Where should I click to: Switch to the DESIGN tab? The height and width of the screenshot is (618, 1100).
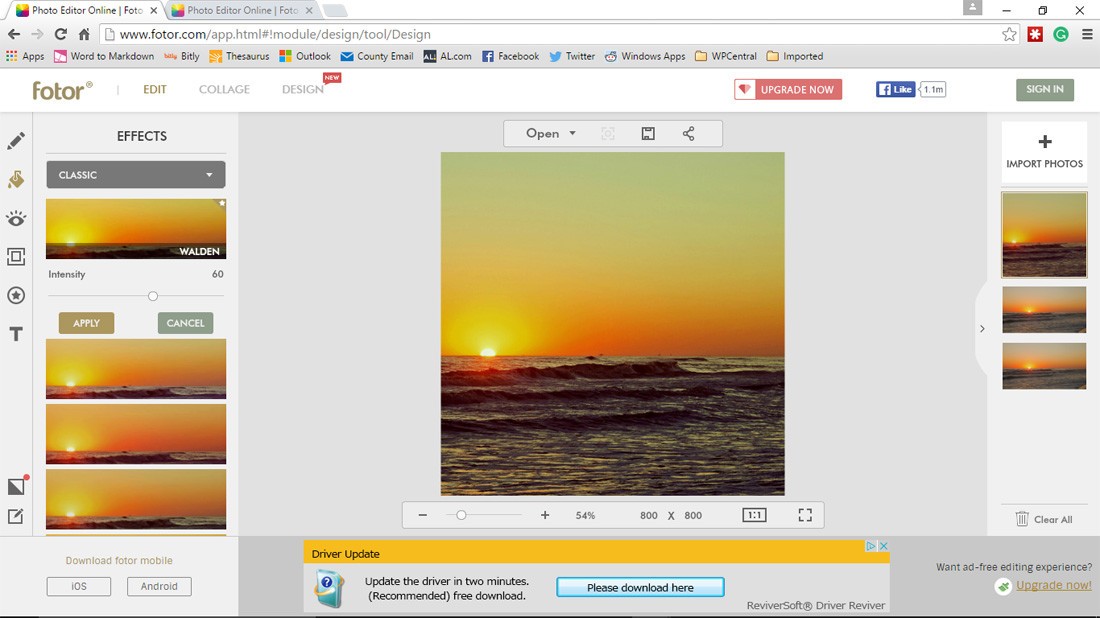coord(302,89)
